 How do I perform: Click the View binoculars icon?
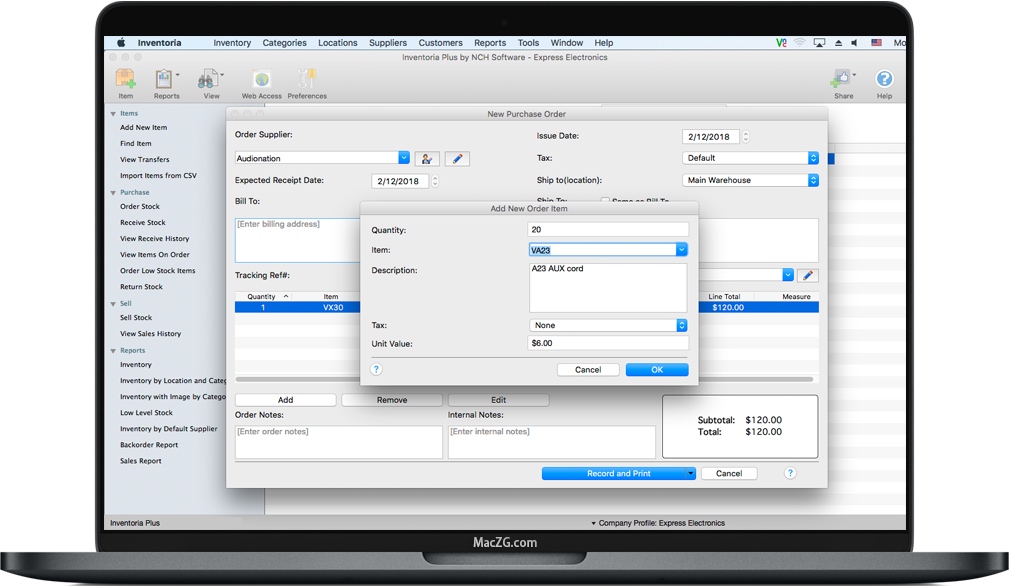(207, 82)
